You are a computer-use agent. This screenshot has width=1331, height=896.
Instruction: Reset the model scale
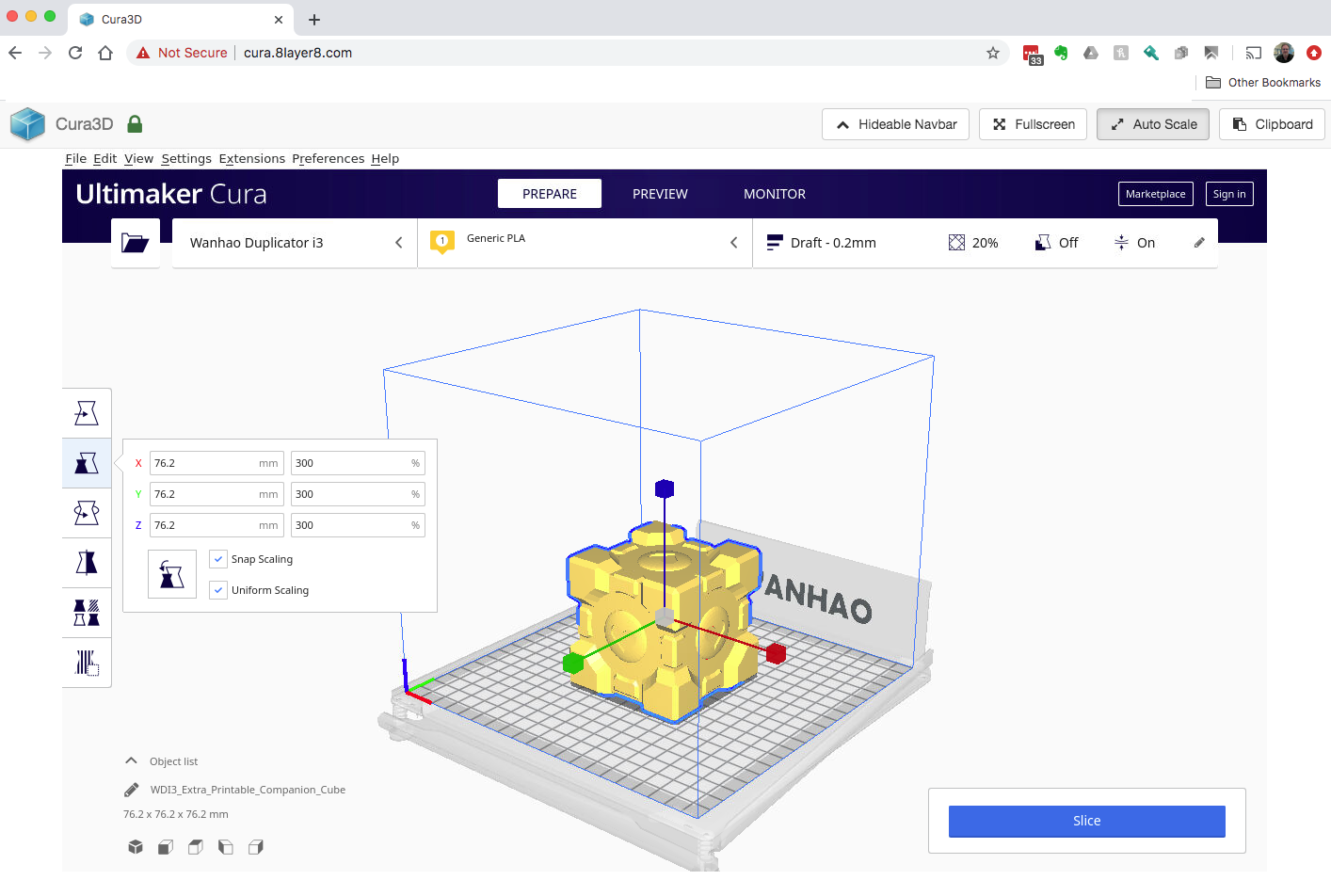tap(172, 574)
